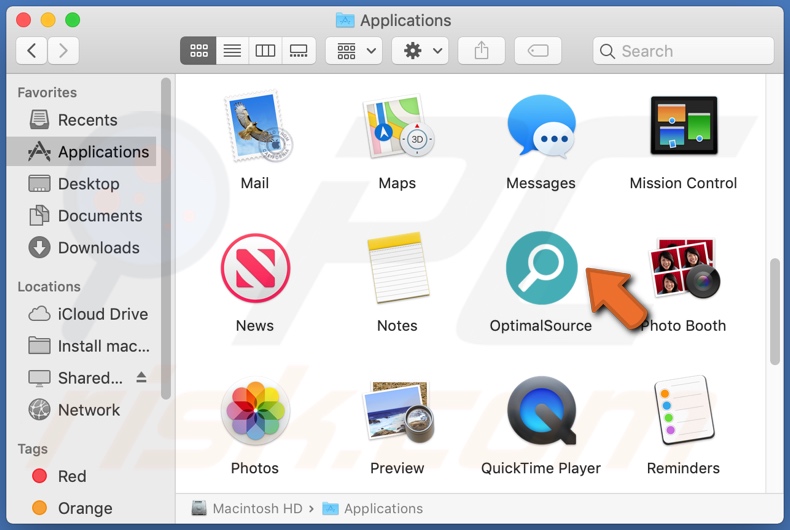Open Desktop in the sidebar
Screen dimensions: 790x530
pos(81,184)
